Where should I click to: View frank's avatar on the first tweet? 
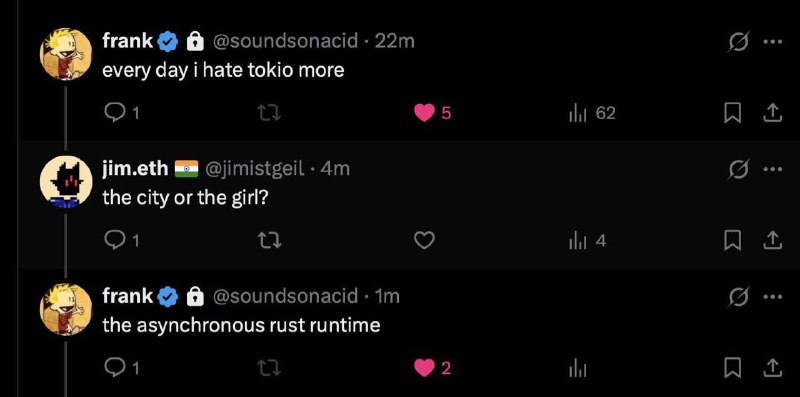click(66, 54)
